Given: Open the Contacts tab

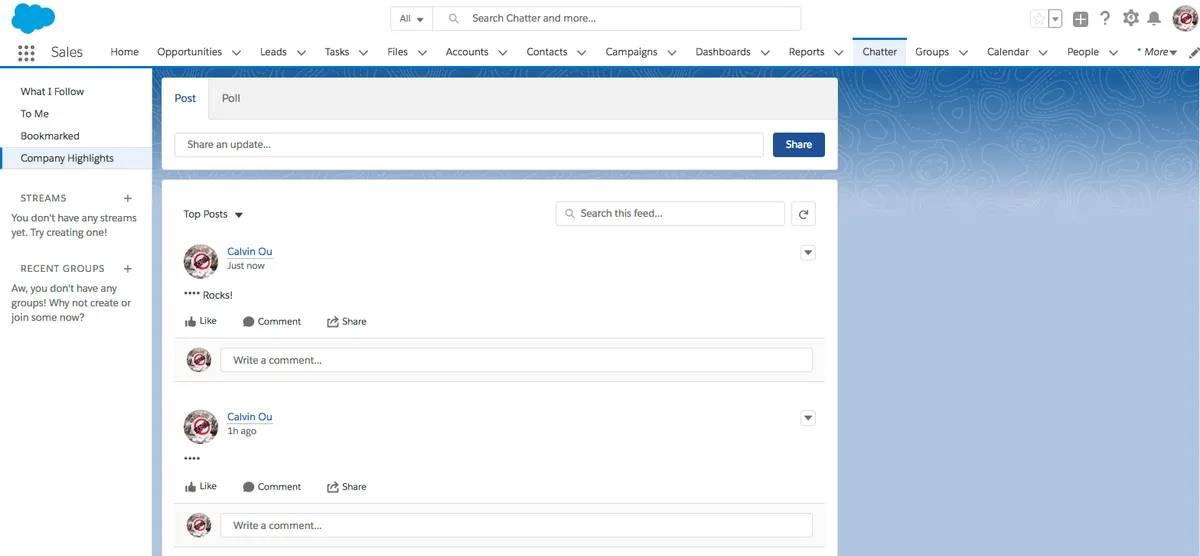Looking at the screenshot, I should pos(547,52).
